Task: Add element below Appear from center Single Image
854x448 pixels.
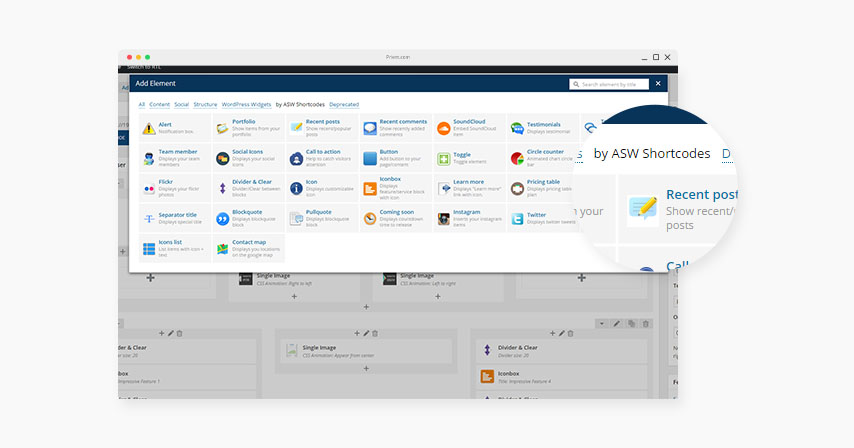Action: (366, 369)
